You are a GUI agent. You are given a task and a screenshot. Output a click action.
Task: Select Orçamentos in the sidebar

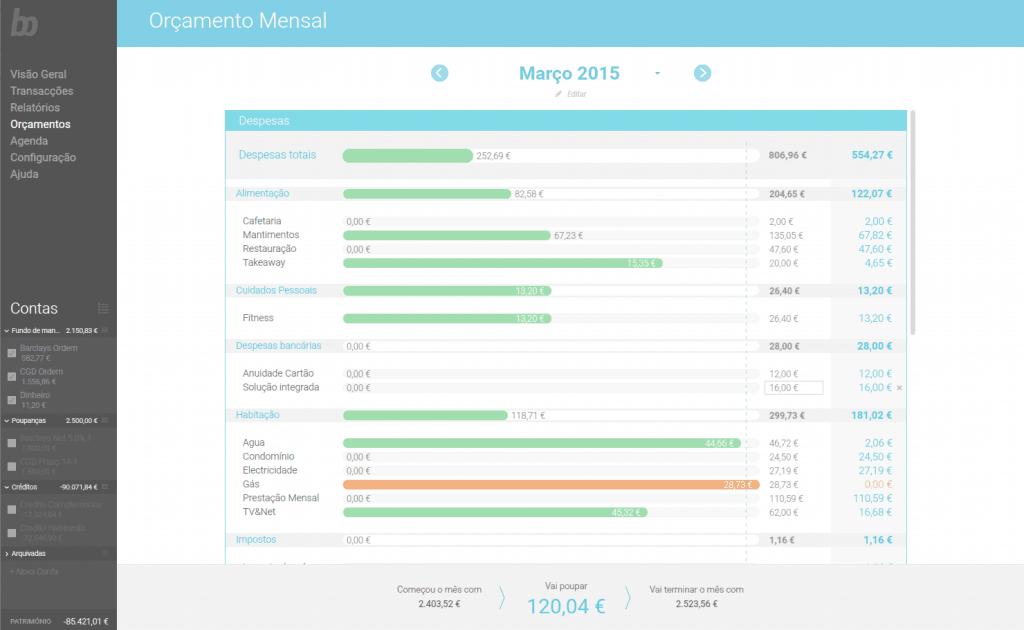[40, 124]
